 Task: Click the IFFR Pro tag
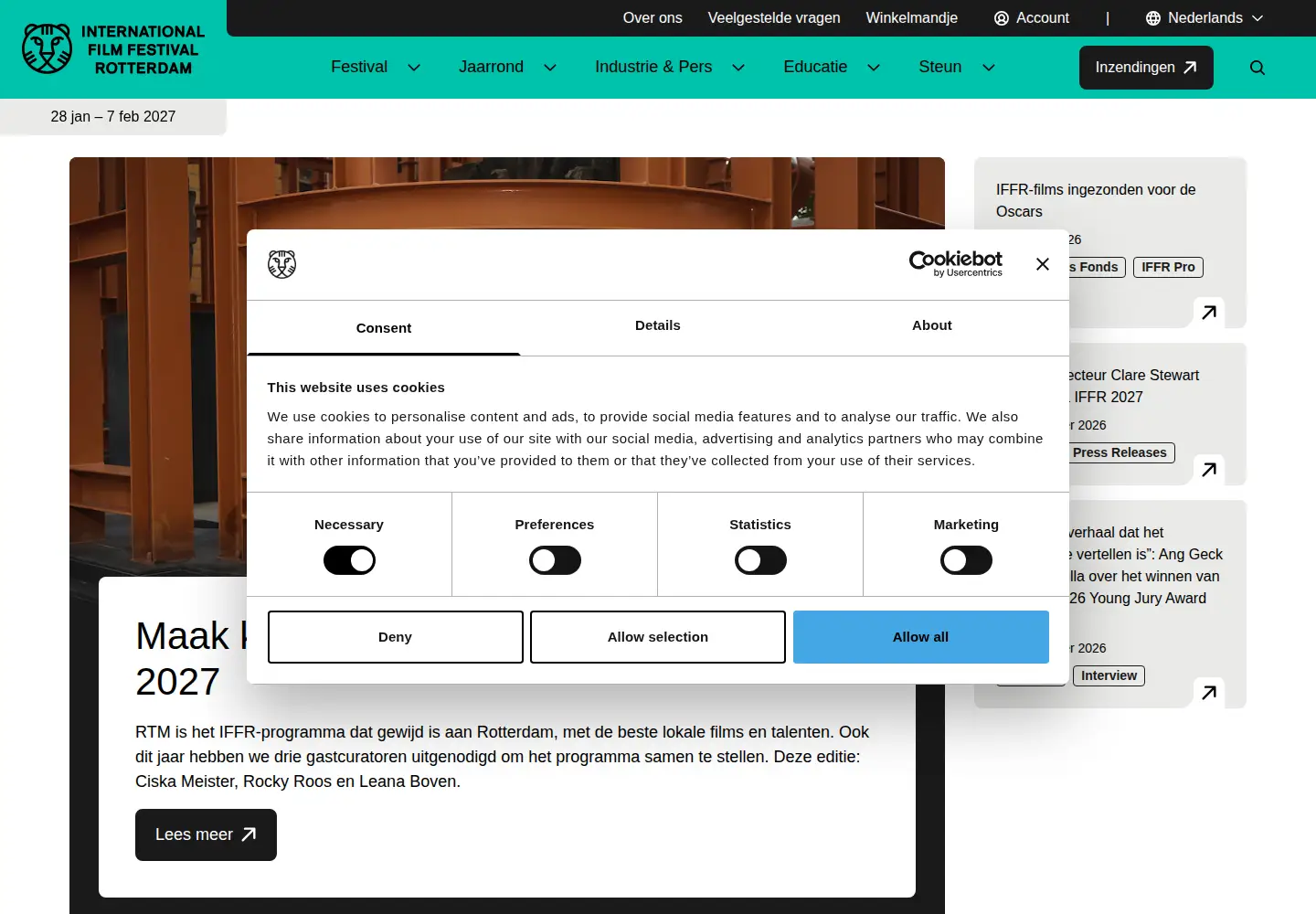[x=1168, y=267]
